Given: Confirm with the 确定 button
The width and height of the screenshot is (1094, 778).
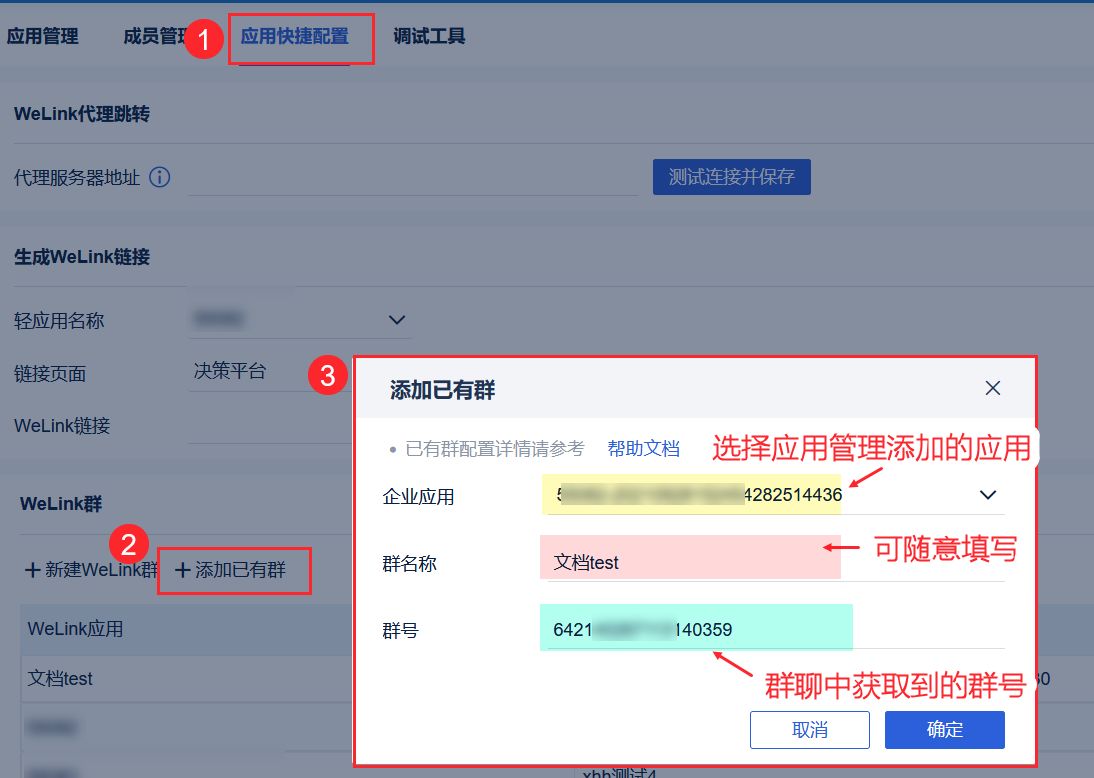Looking at the screenshot, I should (x=945, y=730).
